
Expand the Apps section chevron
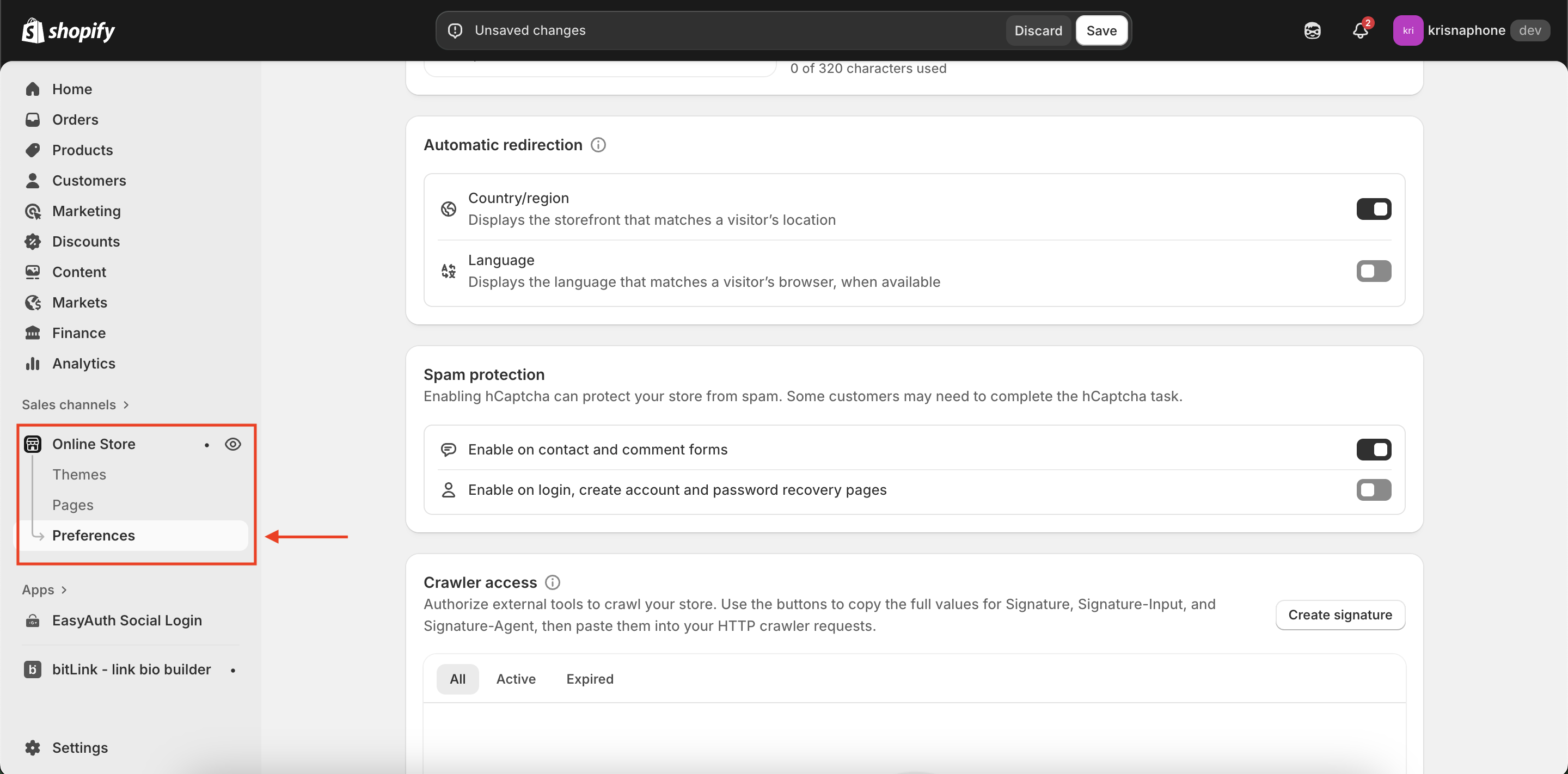point(64,589)
